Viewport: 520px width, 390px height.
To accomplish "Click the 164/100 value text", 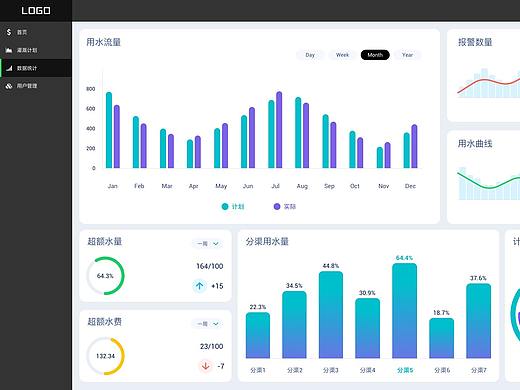I will click(210, 266).
